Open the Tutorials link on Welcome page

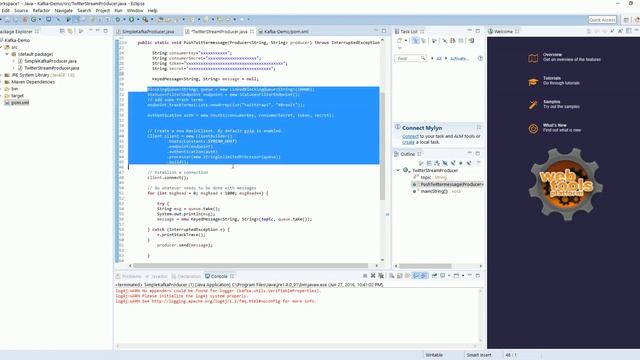tap(552, 78)
